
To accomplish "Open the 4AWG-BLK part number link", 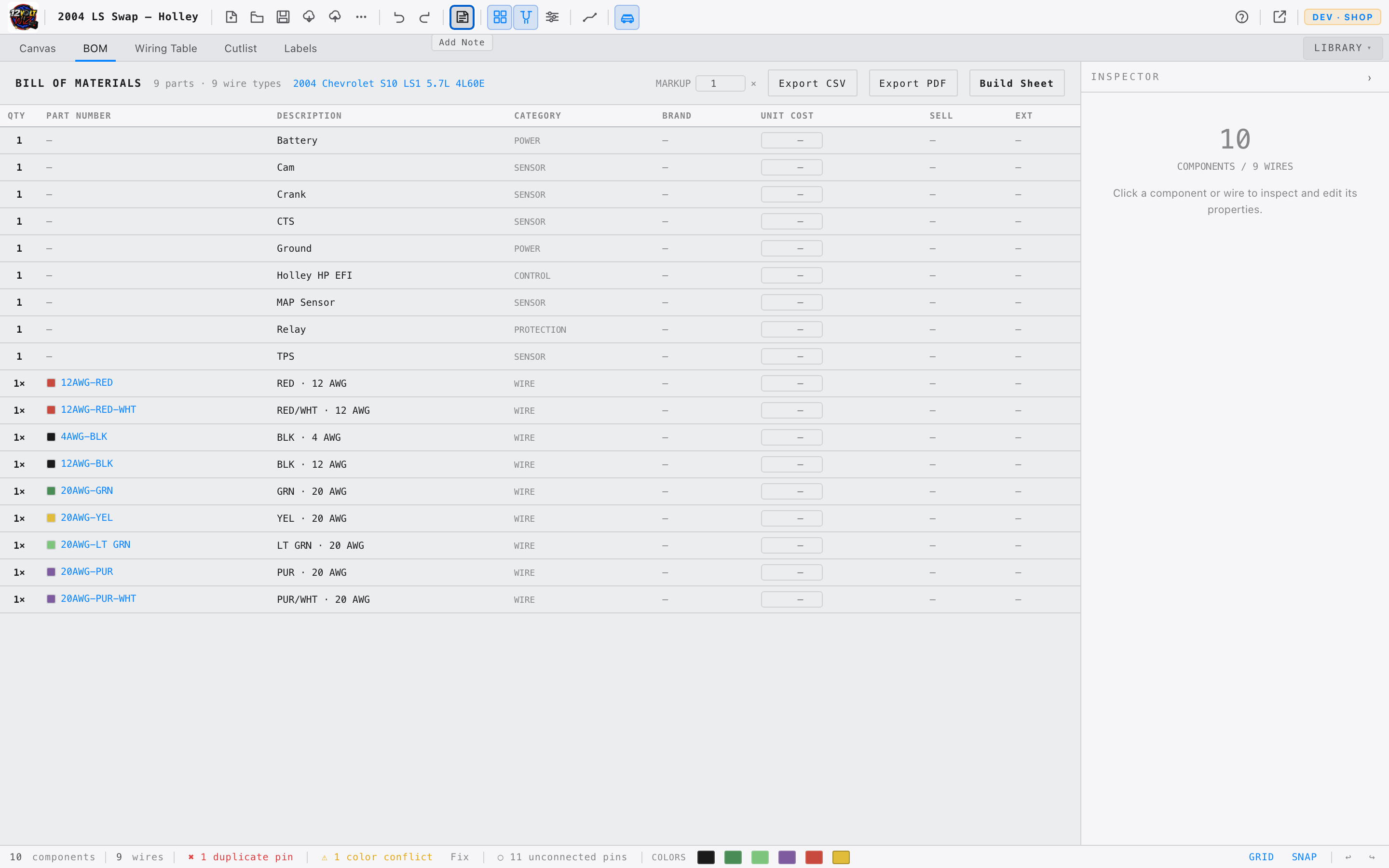I will click(x=84, y=437).
